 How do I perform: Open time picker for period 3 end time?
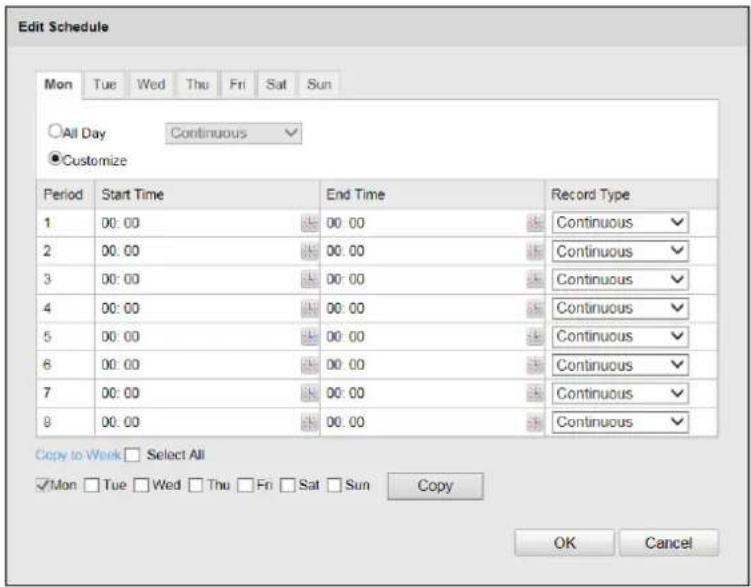coord(535,280)
